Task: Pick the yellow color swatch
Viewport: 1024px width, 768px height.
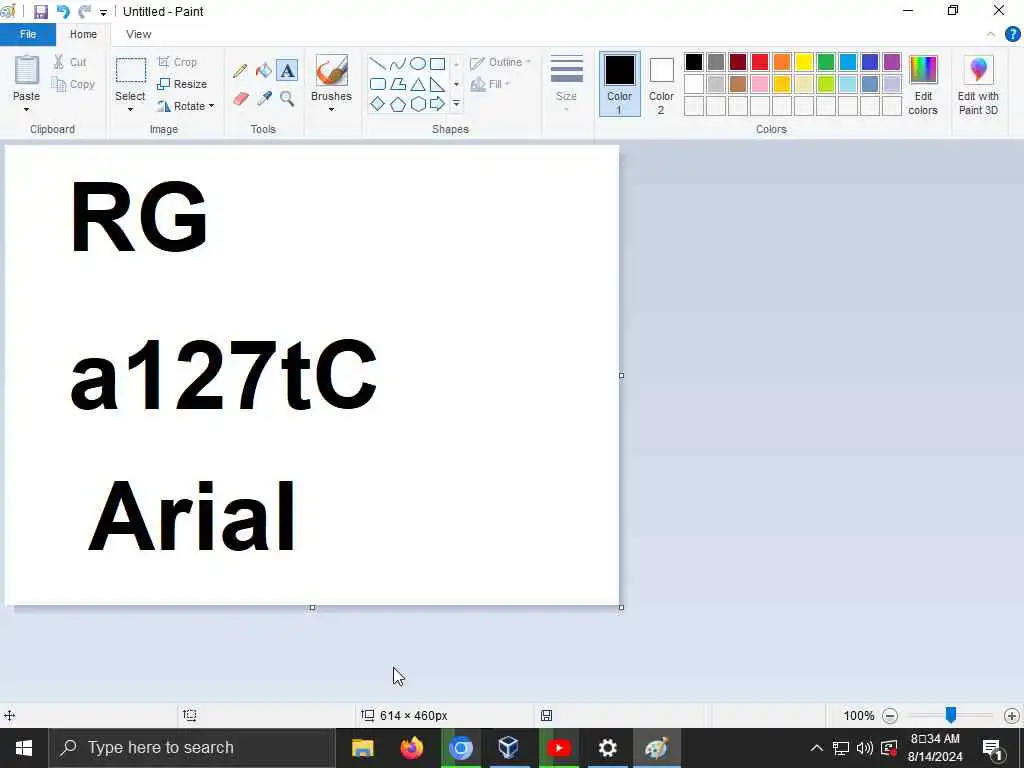Action: [x=804, y=62]
